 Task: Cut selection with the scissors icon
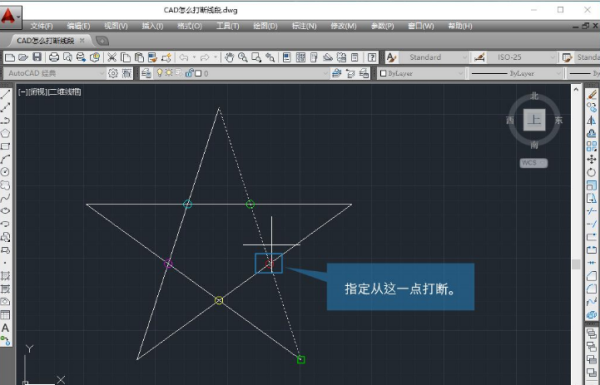click(x=112, y=57)
